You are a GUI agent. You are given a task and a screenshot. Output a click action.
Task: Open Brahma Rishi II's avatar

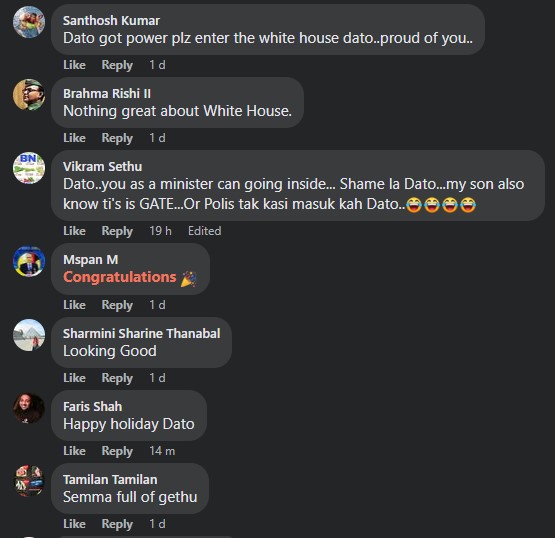click(x=29, y=95)
